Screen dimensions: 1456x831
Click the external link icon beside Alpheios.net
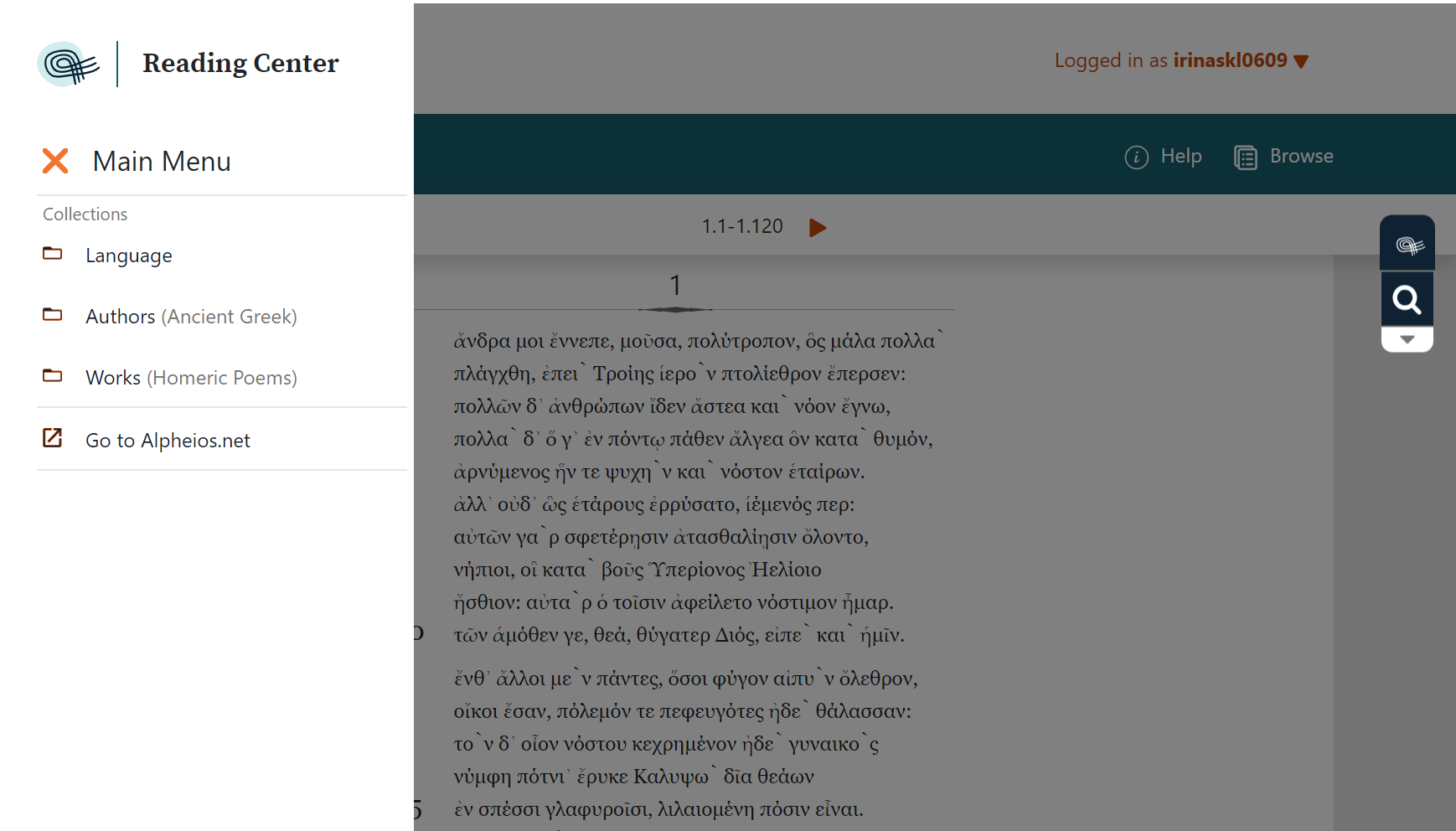point(53,437)
